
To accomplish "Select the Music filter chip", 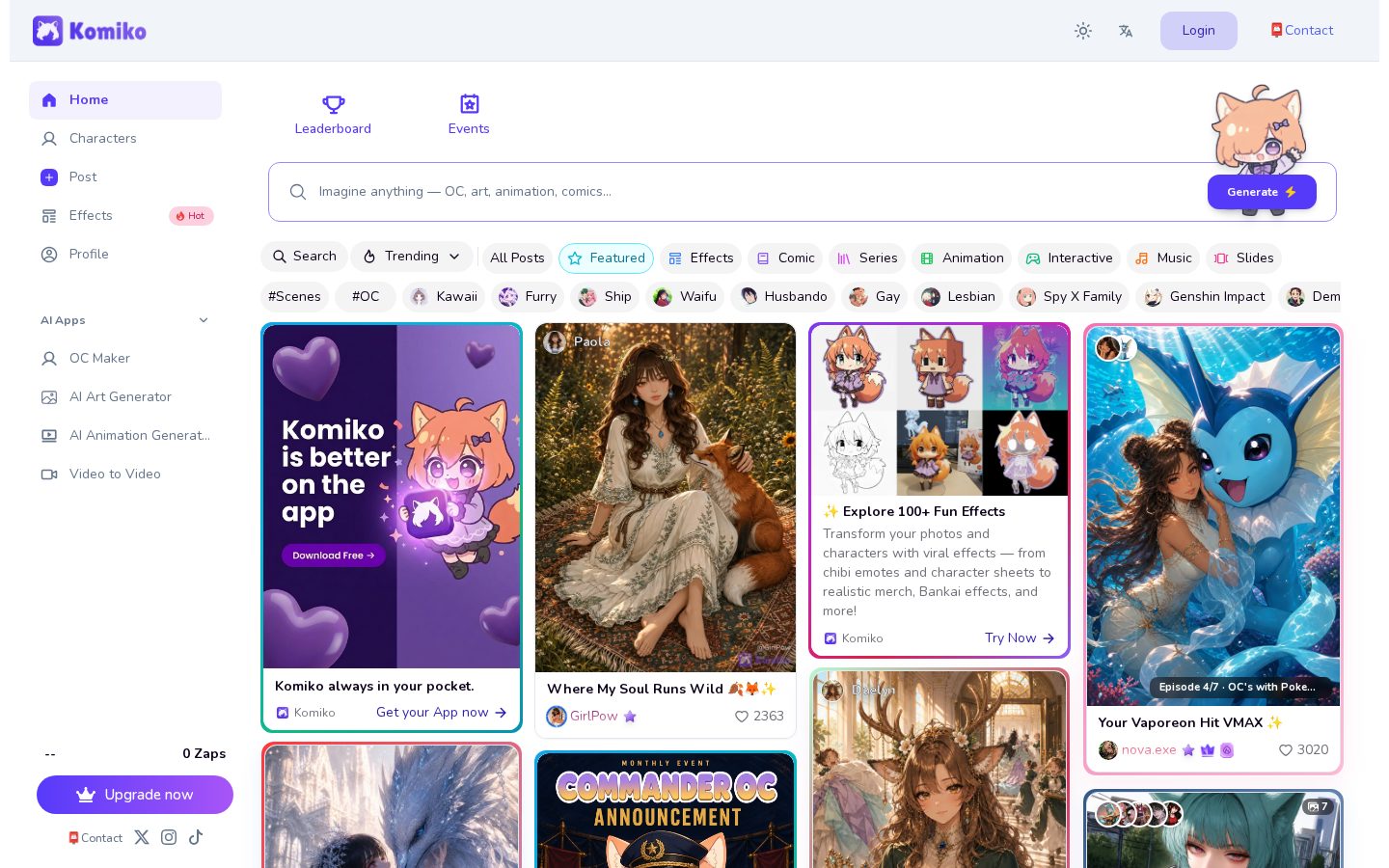I will 1163,258.
